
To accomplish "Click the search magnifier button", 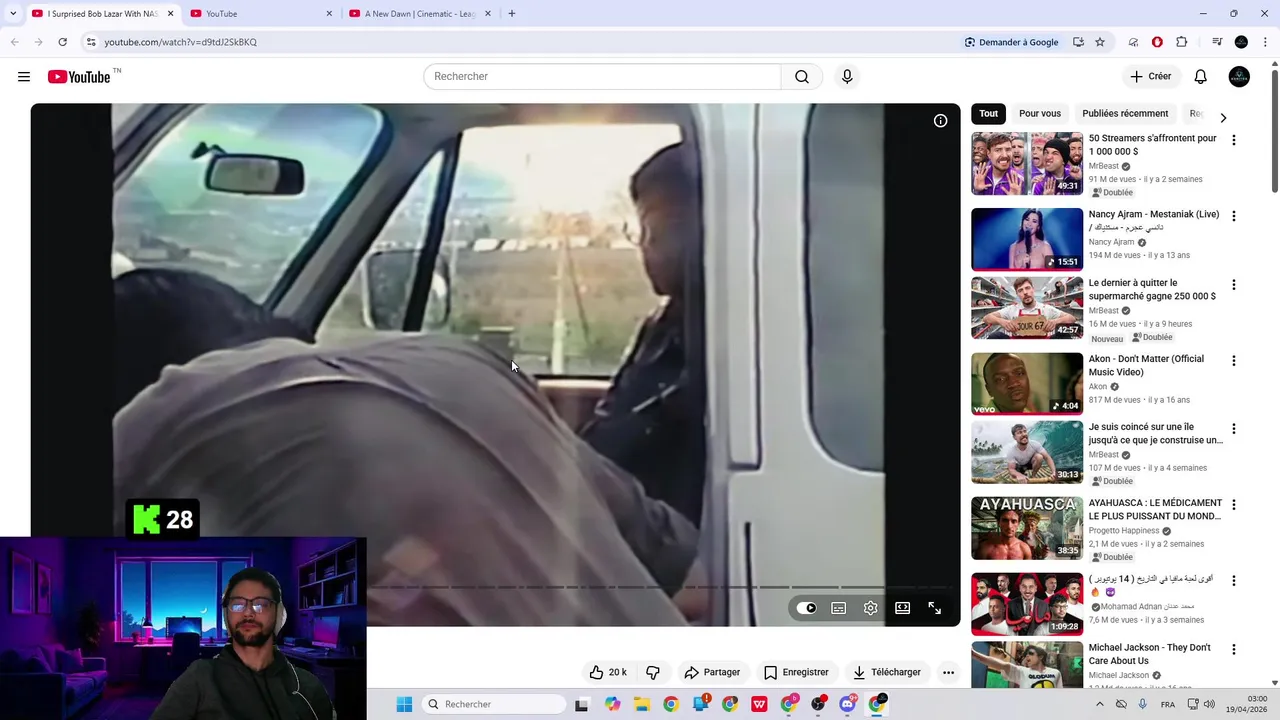I will pyautogui.click(x=802, y=76).
